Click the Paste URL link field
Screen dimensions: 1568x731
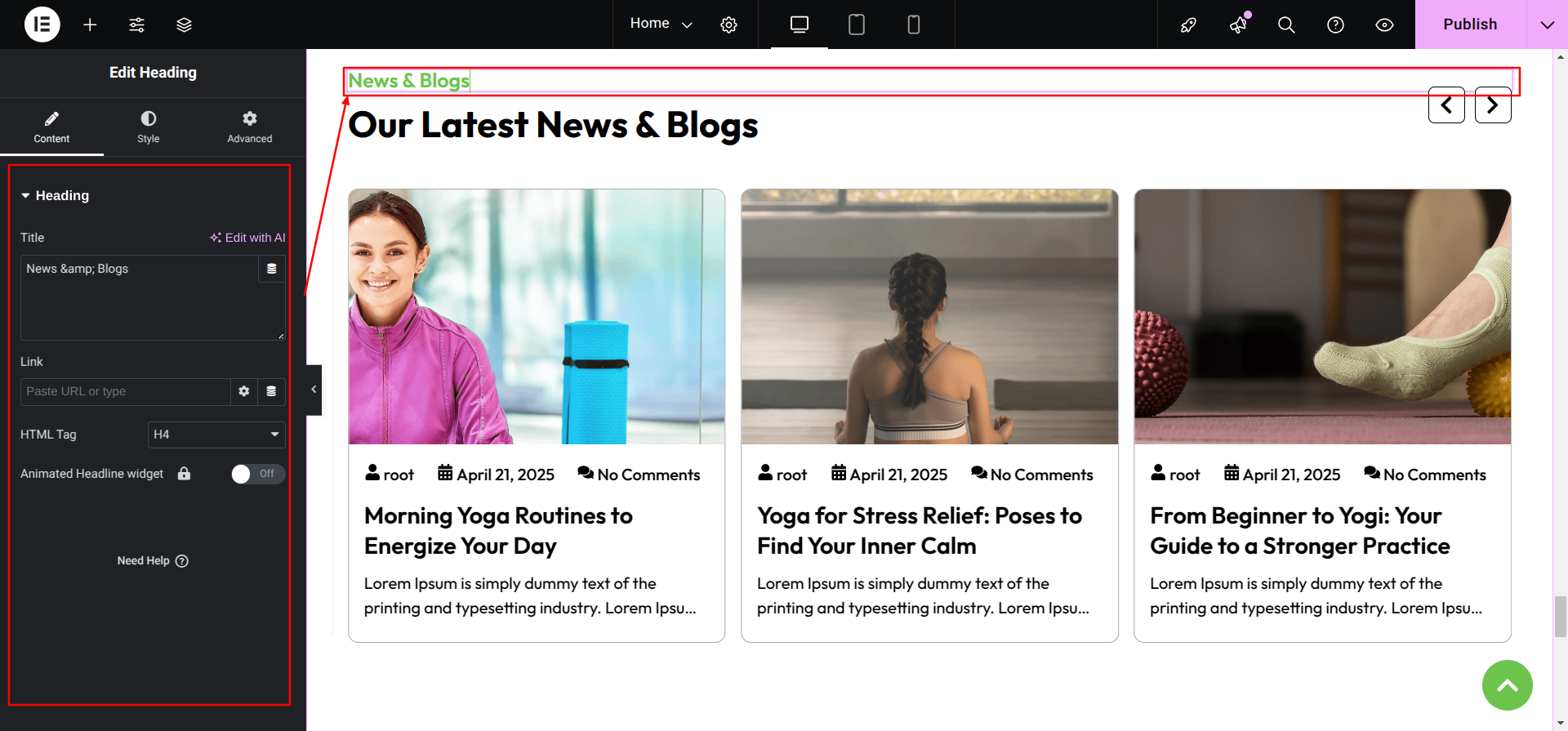[x=125, y=391]
